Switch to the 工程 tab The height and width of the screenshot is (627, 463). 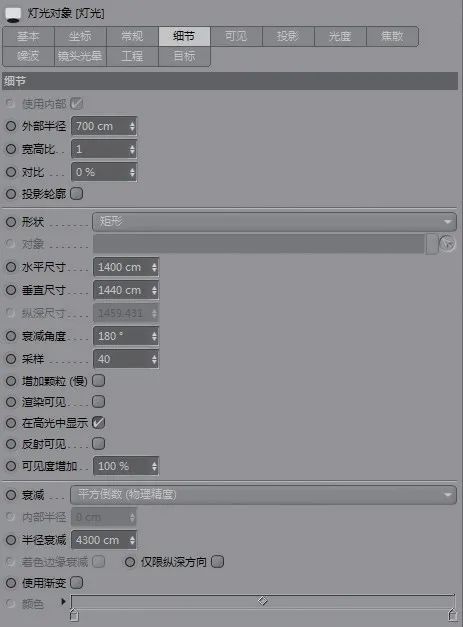[132, 56]
